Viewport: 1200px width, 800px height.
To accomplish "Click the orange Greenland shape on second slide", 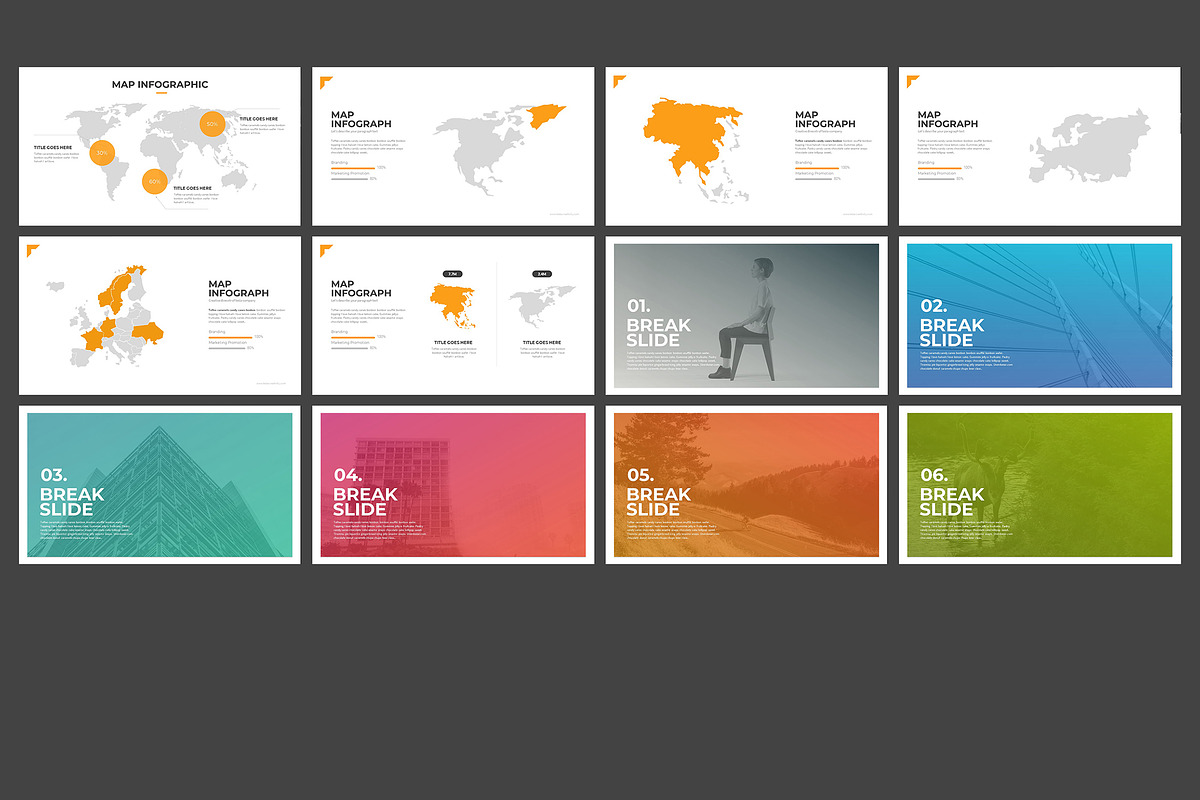I will click(547, 115).
